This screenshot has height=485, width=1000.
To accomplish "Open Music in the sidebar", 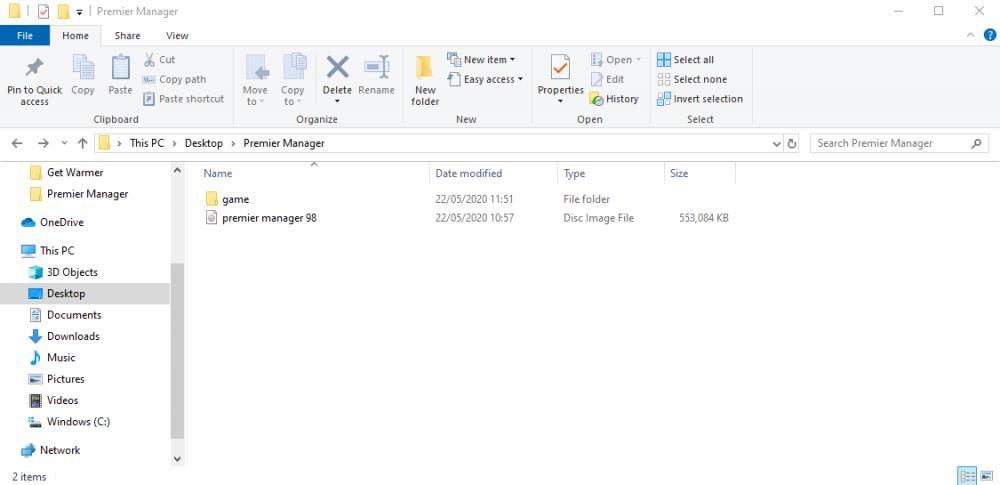I will tap(53, 357).
